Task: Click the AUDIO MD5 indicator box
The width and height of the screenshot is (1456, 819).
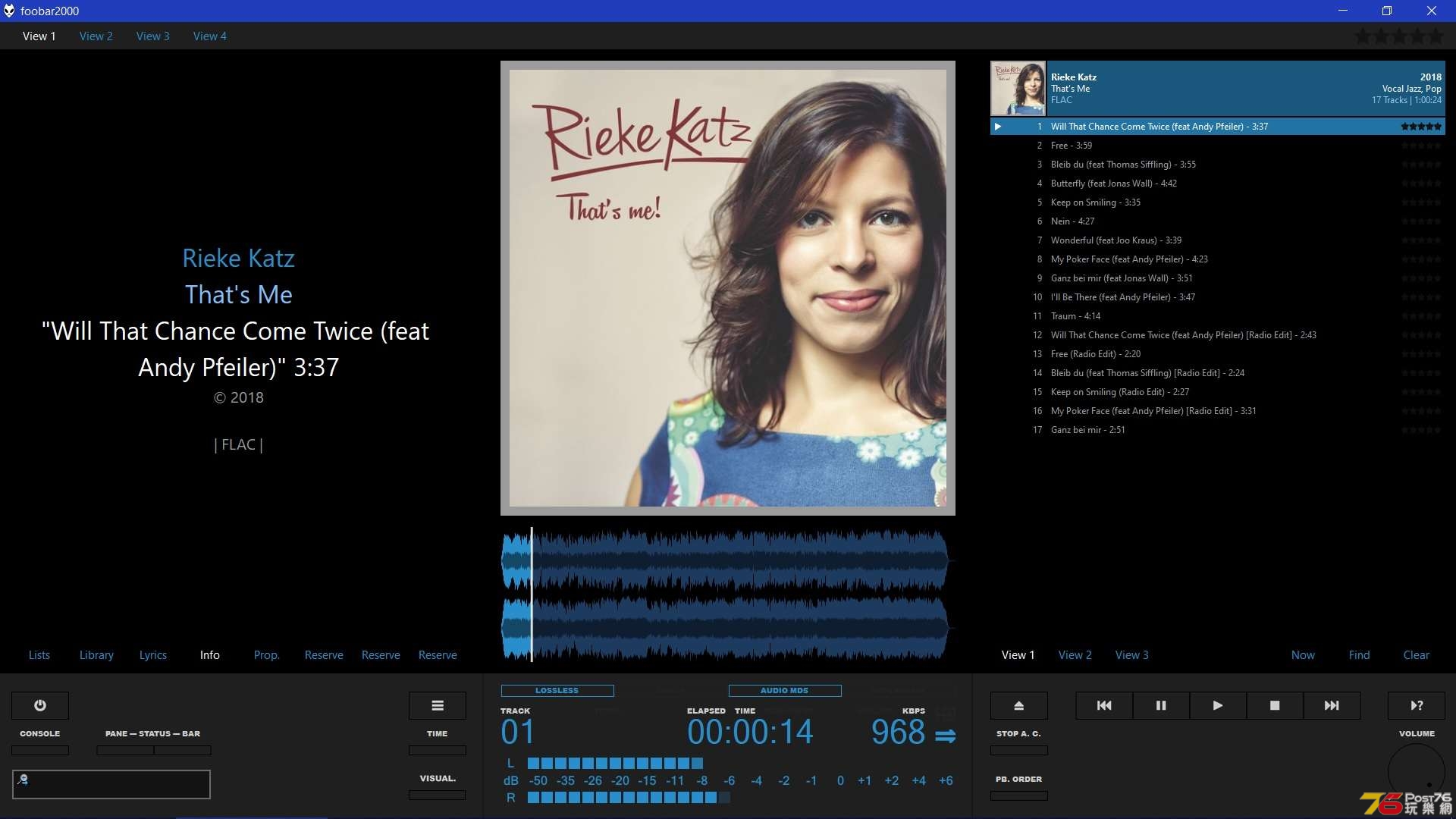Action: point(785,691)
